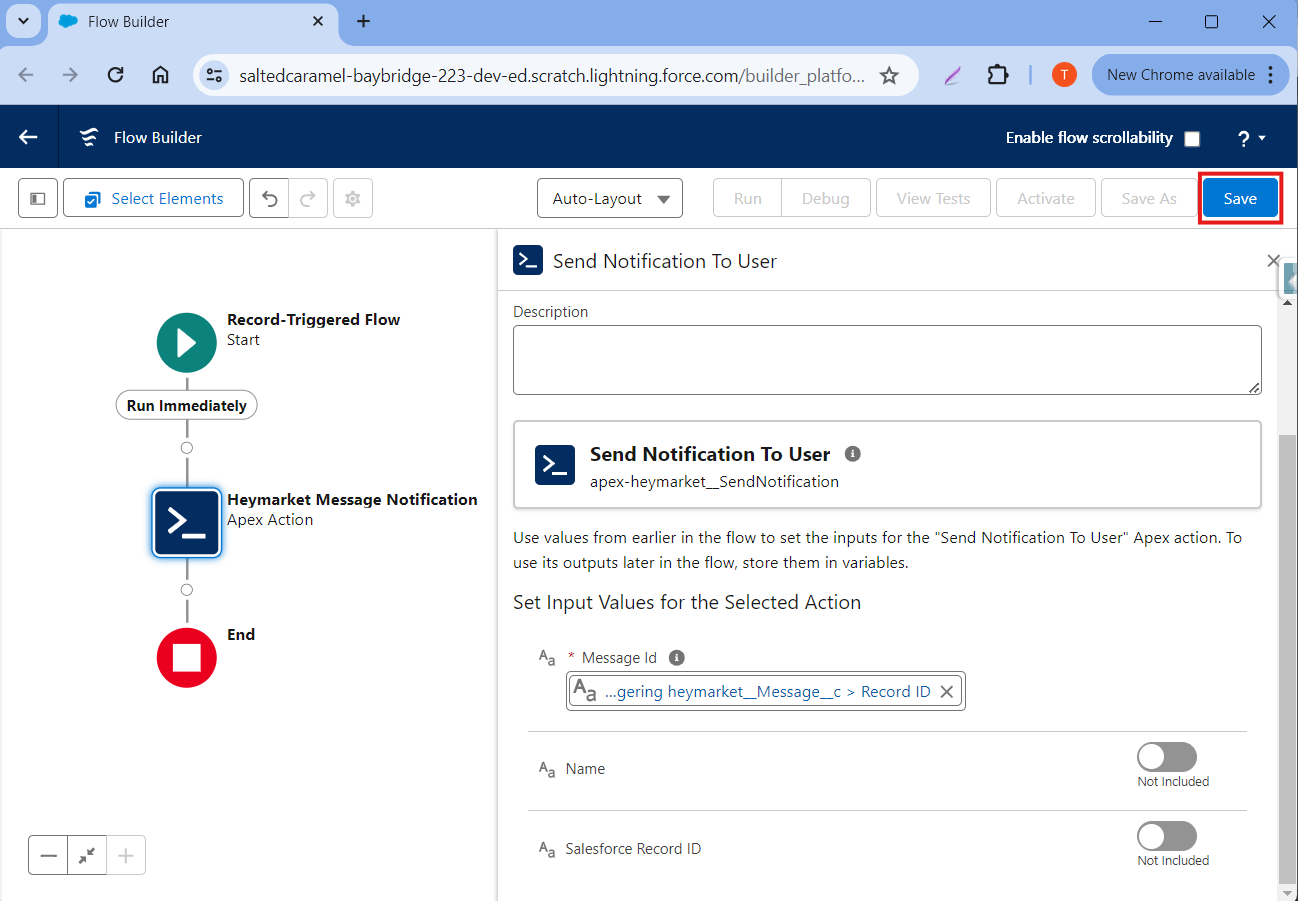Click Select Elements button
1298x901 pixels.
coord(153,198)
